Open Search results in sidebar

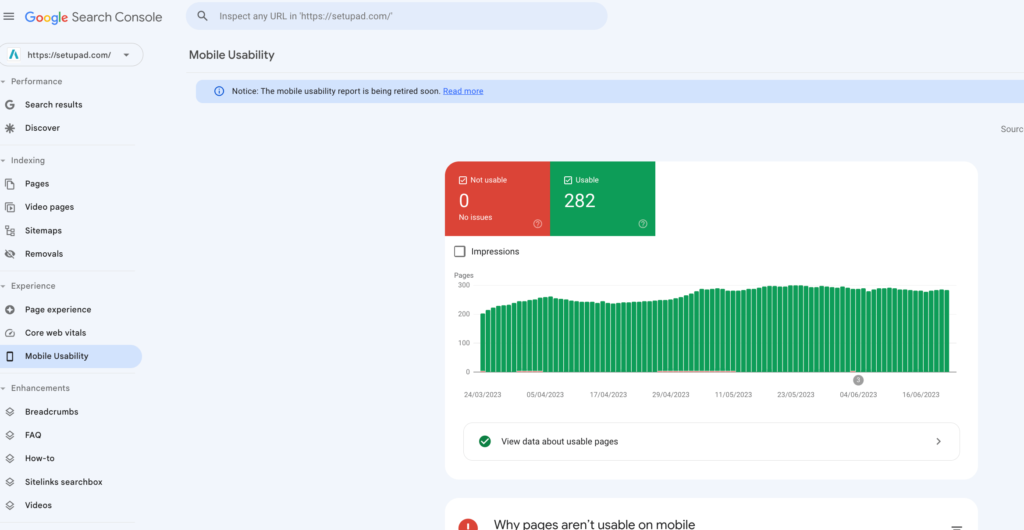[53, 105]
